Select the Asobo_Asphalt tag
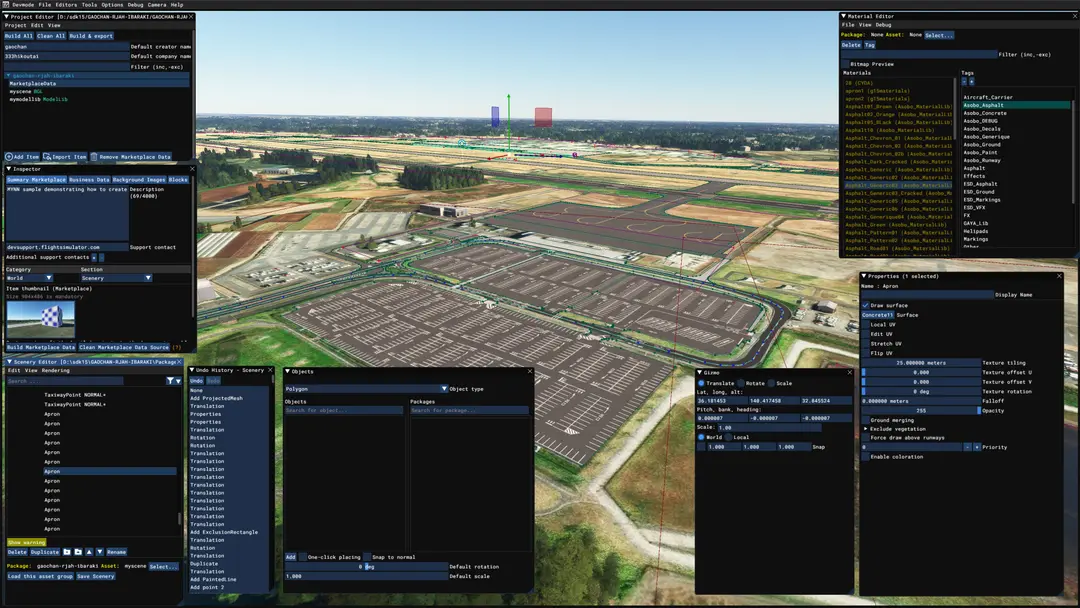Screen dimensions: 1080x608 (1017, 105)
